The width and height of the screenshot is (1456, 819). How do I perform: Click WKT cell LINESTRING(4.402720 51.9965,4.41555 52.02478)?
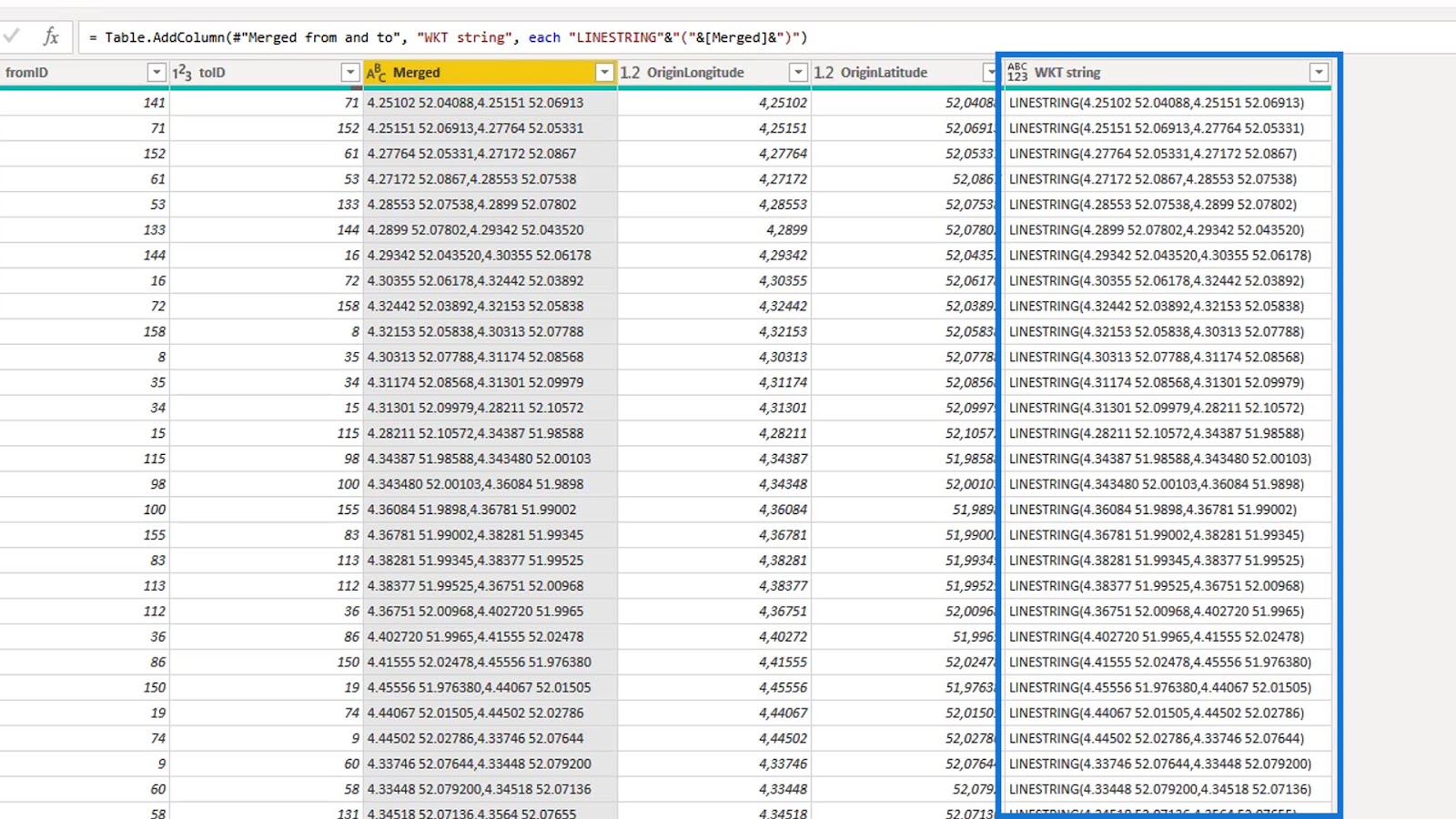click(x=1168, y=637)
